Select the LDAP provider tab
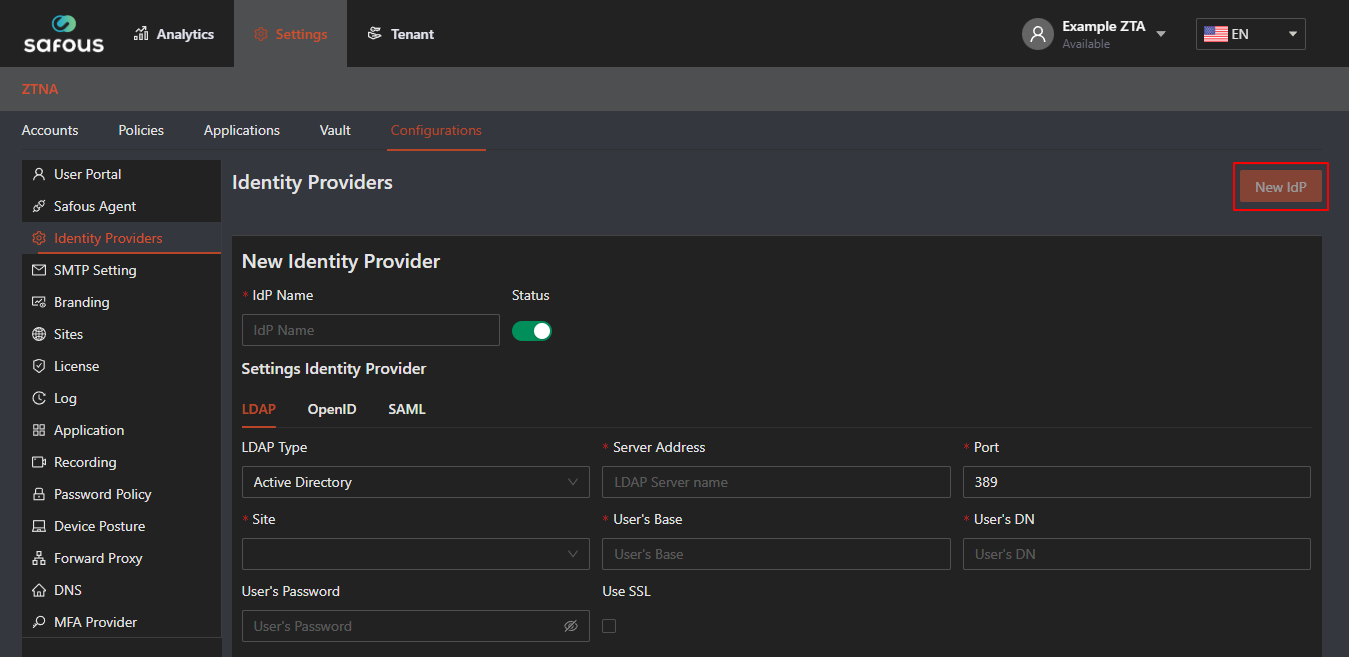 click(x=259, y=409)
